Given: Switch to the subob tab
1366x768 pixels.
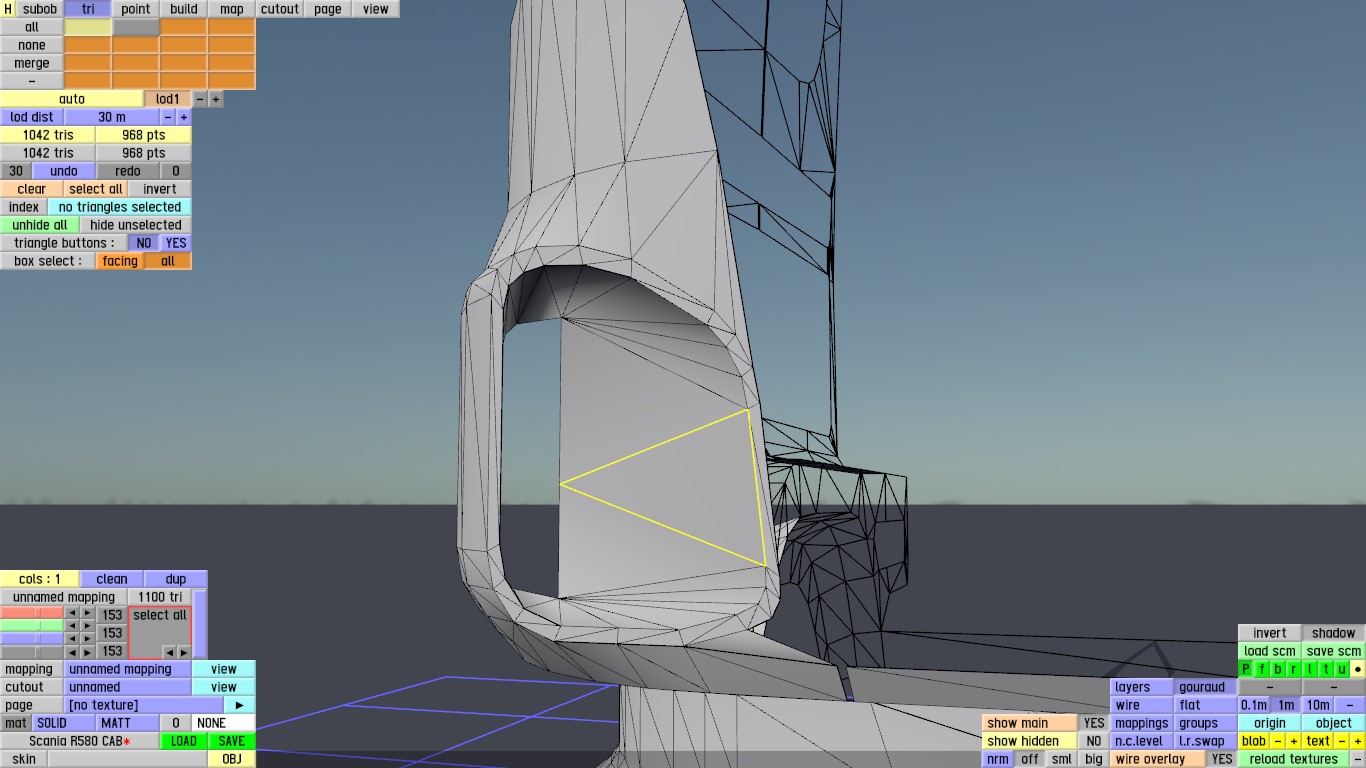Looking at the screenshot, I should pos(40,9).
